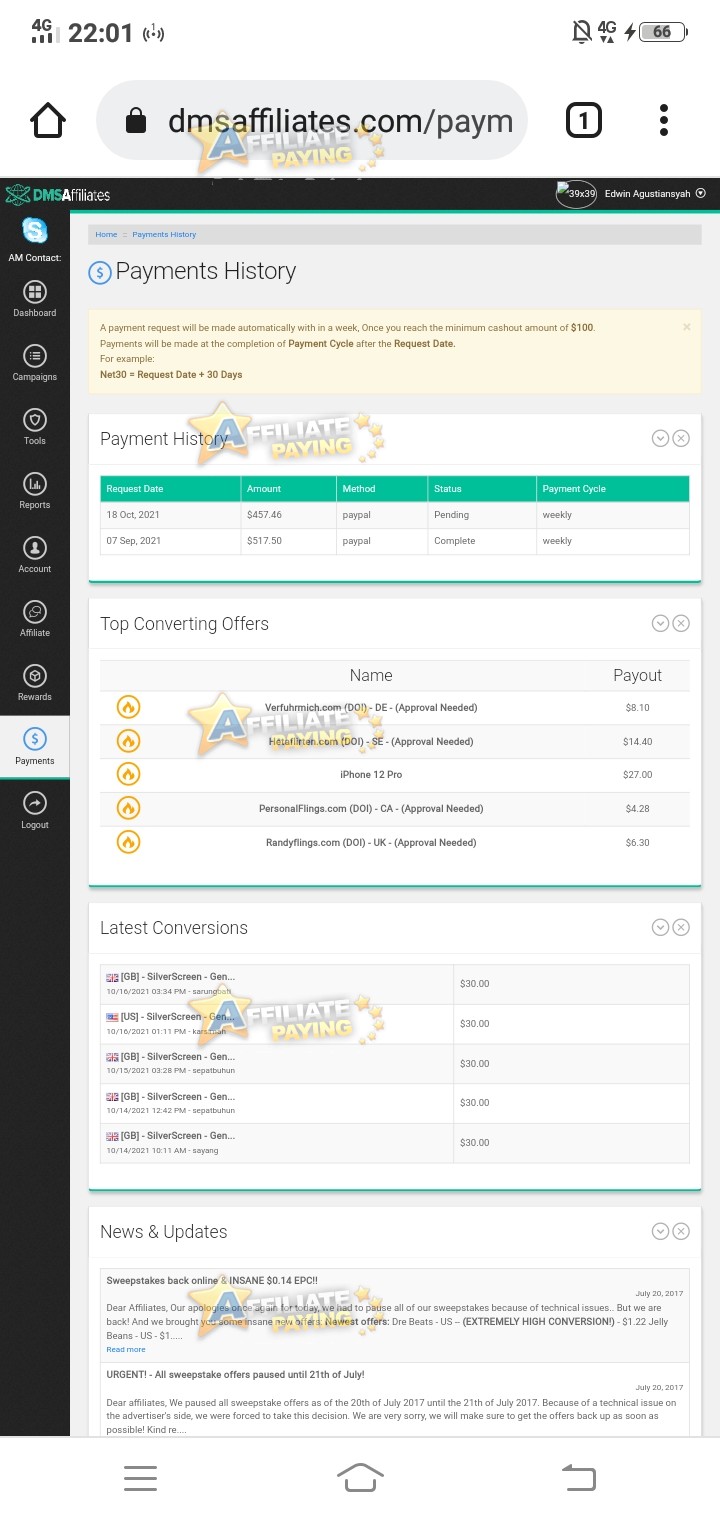Open the iPhone 12 Pro offer
Screen dimensions: 720x1520
(371, 774)
